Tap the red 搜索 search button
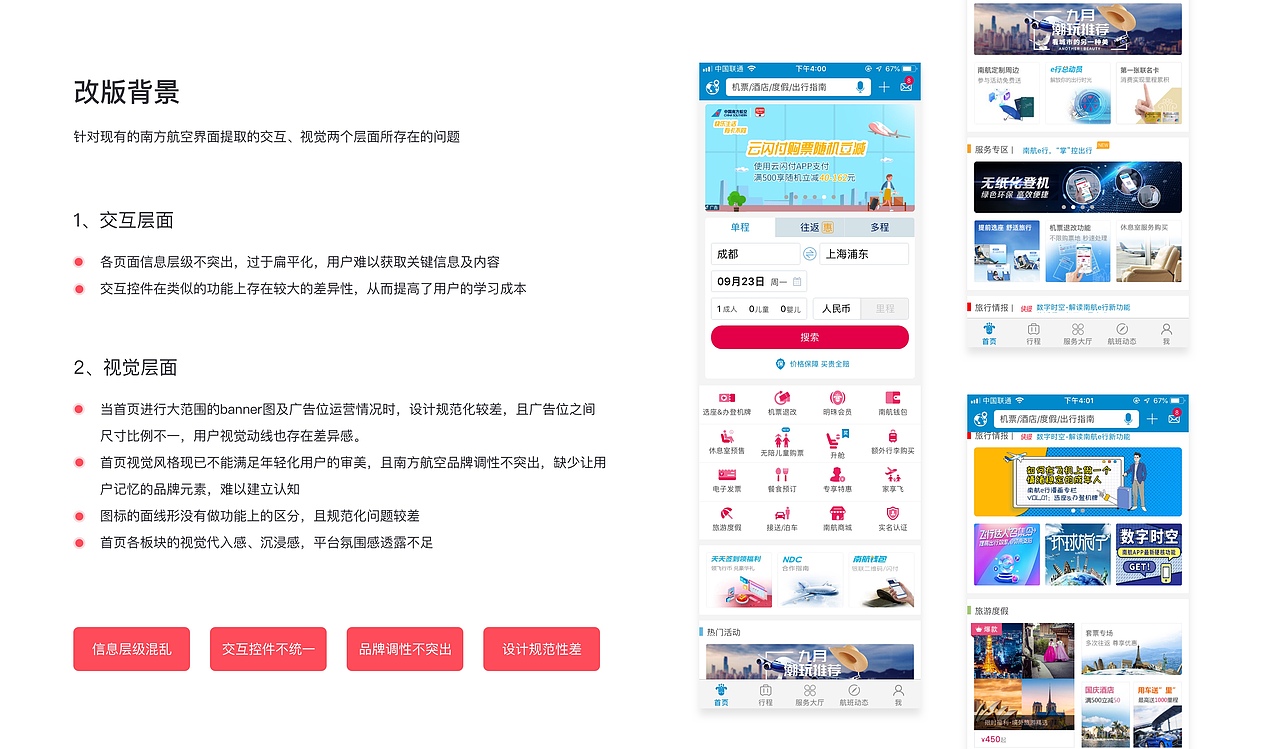This screenshot has height=749, width=1280. coord(810,337)
